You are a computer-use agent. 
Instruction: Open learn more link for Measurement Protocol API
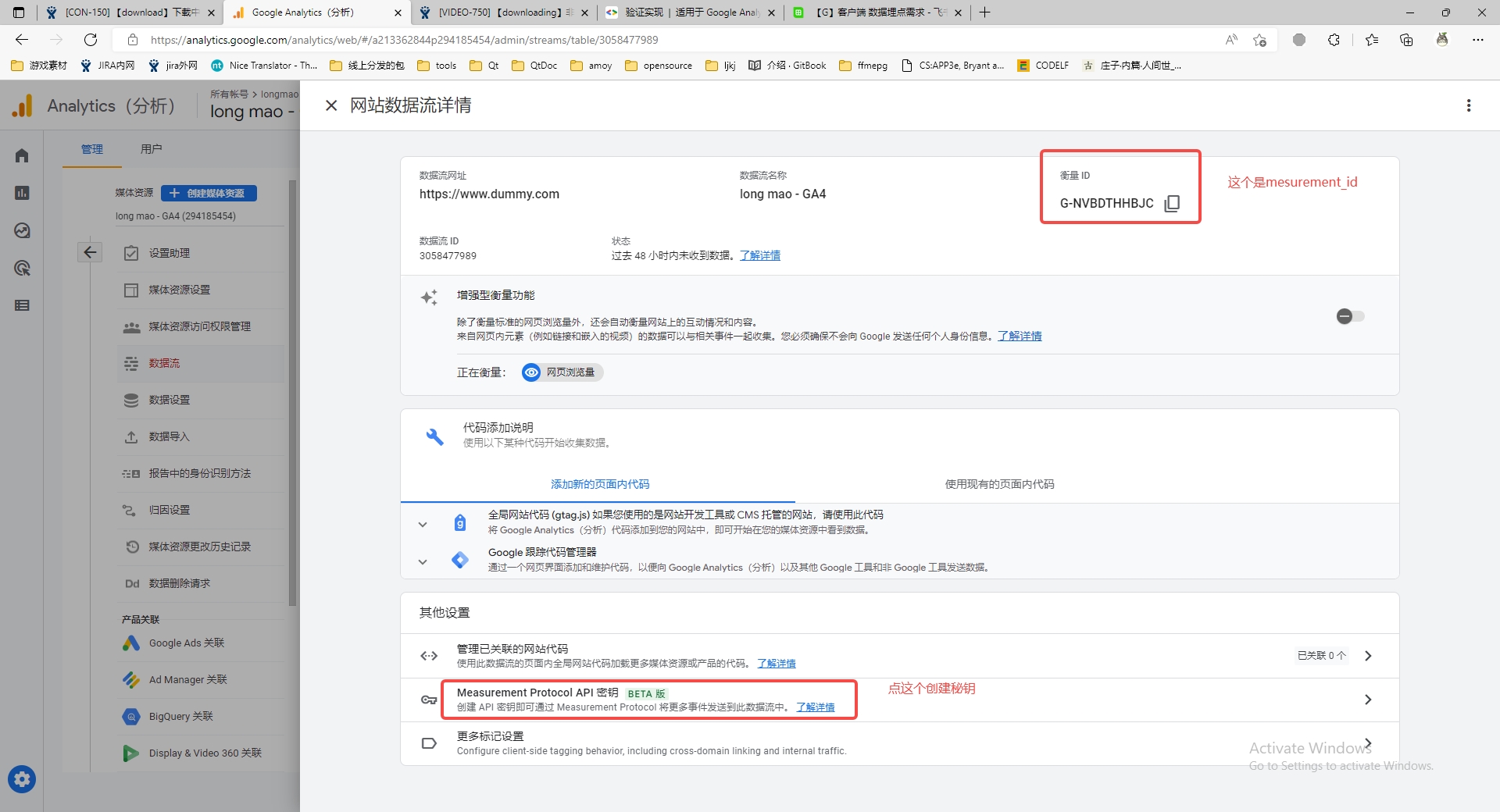pos(815,707)
